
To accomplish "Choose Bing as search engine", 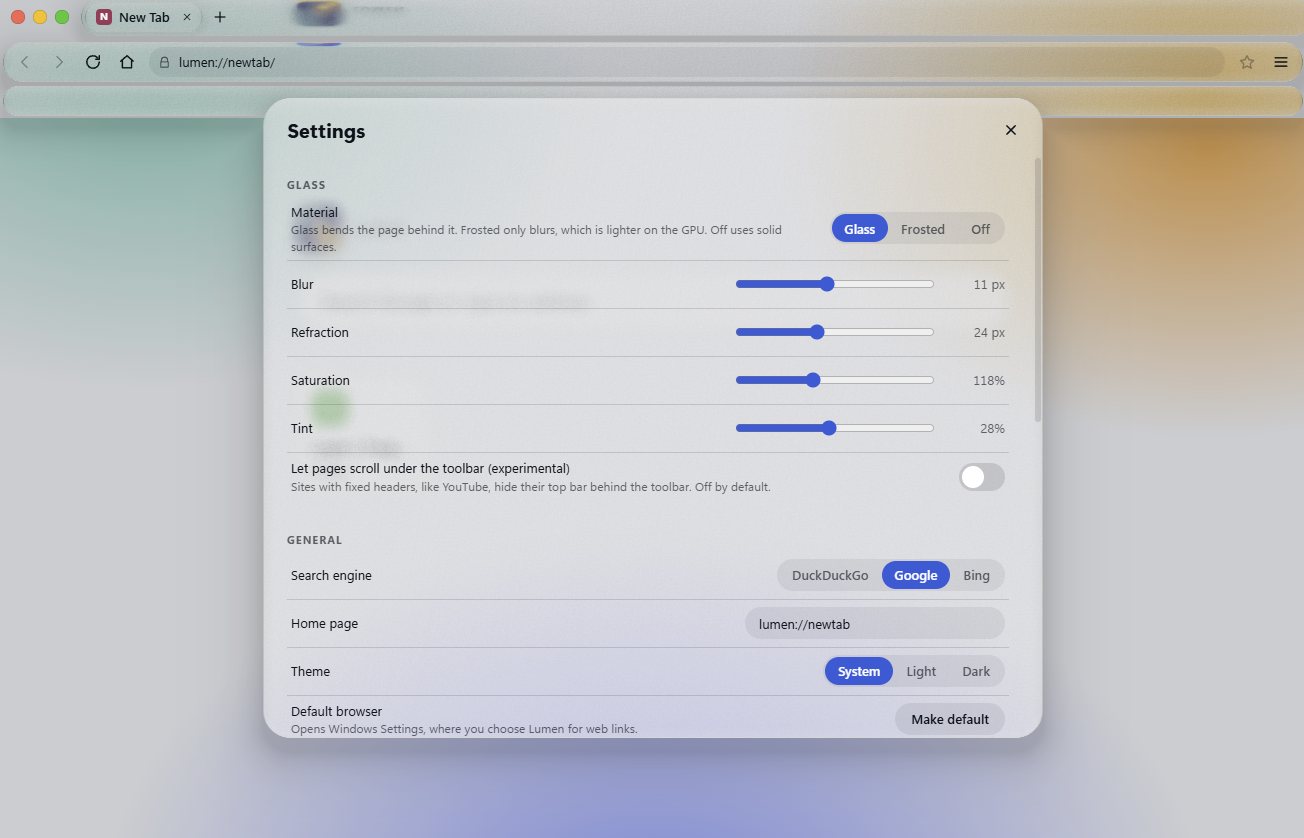I will point(976,575).
